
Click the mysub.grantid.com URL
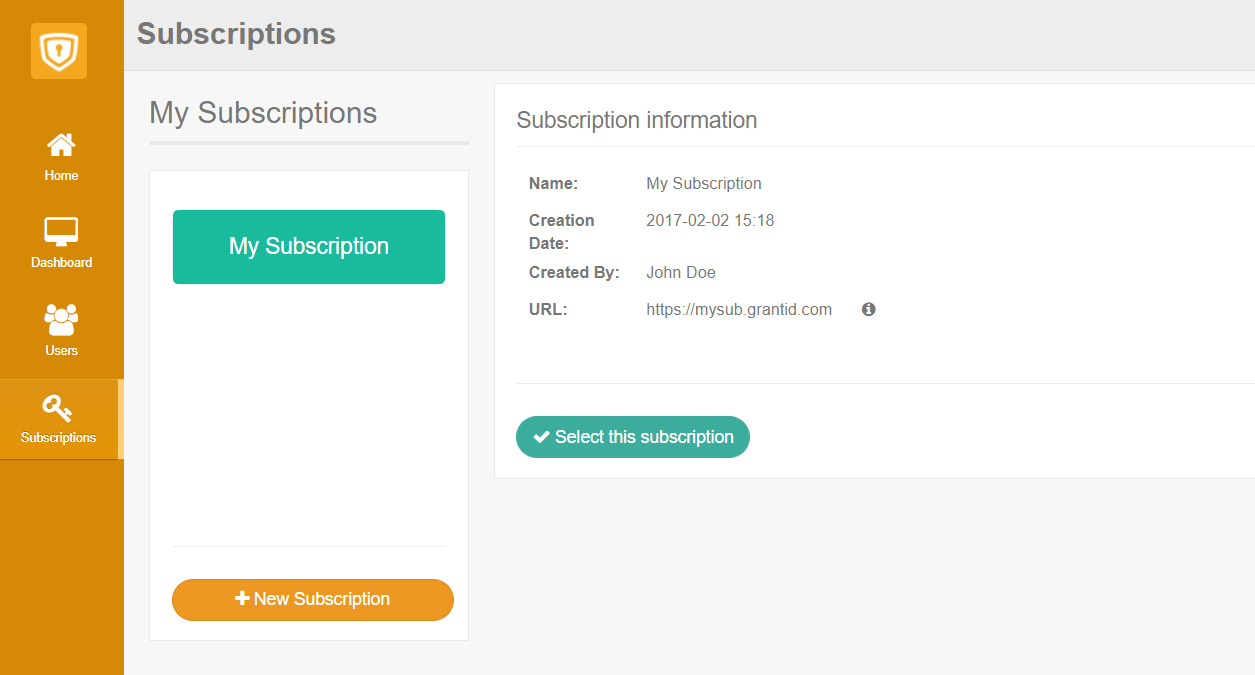click(x=739, y=310)
